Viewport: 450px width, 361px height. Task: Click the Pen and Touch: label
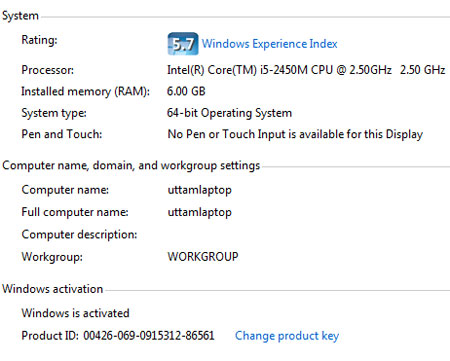point(62,134)
